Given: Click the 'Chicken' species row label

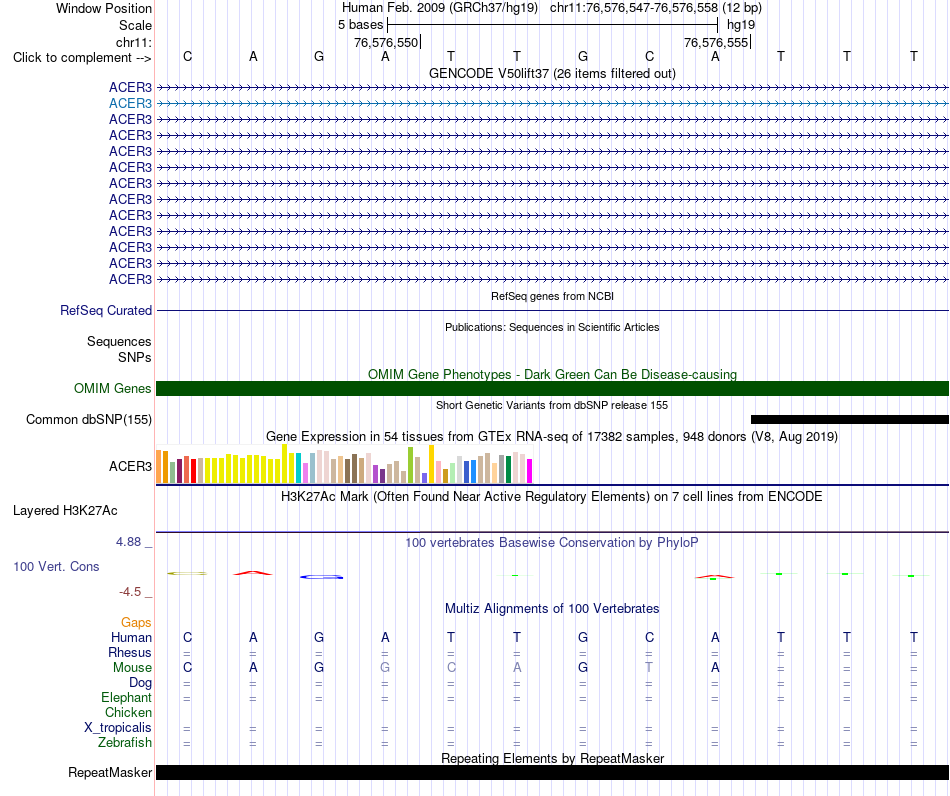Looking at the screenshot, I should (128, 712).
